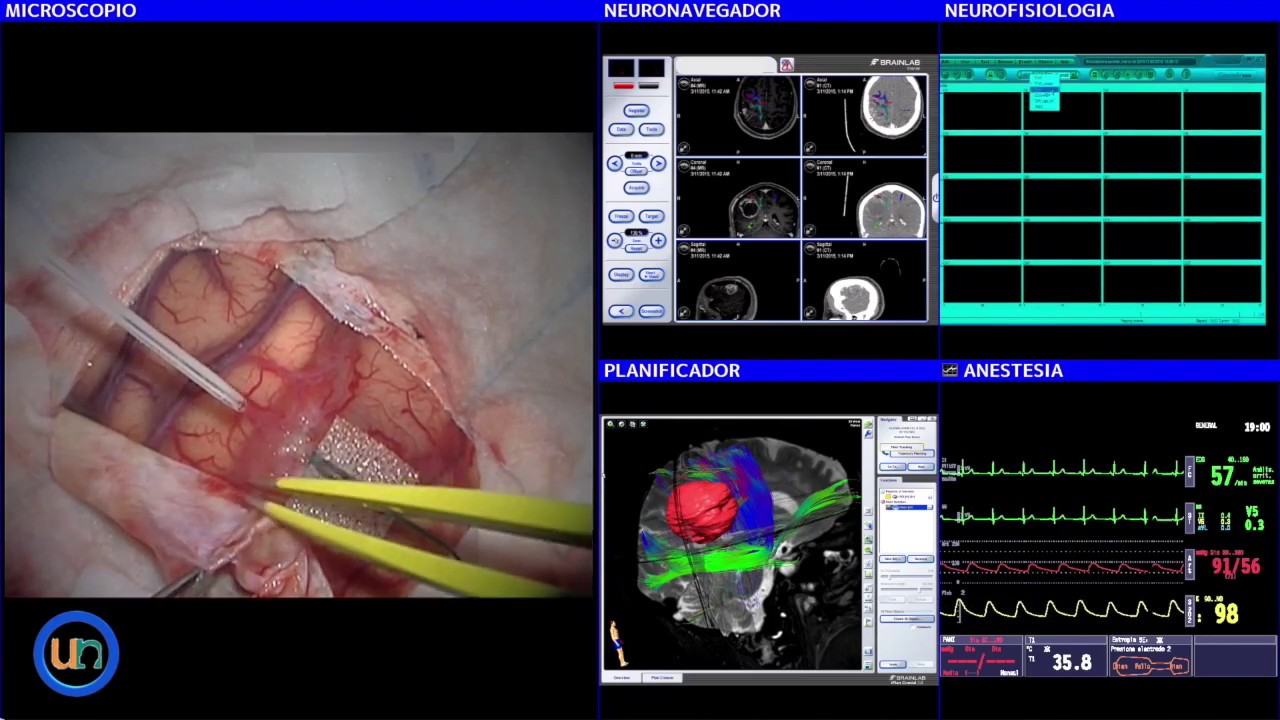The height and width of the screenshot is (720, 1280).
Task: Click the Freeze button
Action: (x=621, y=216)
